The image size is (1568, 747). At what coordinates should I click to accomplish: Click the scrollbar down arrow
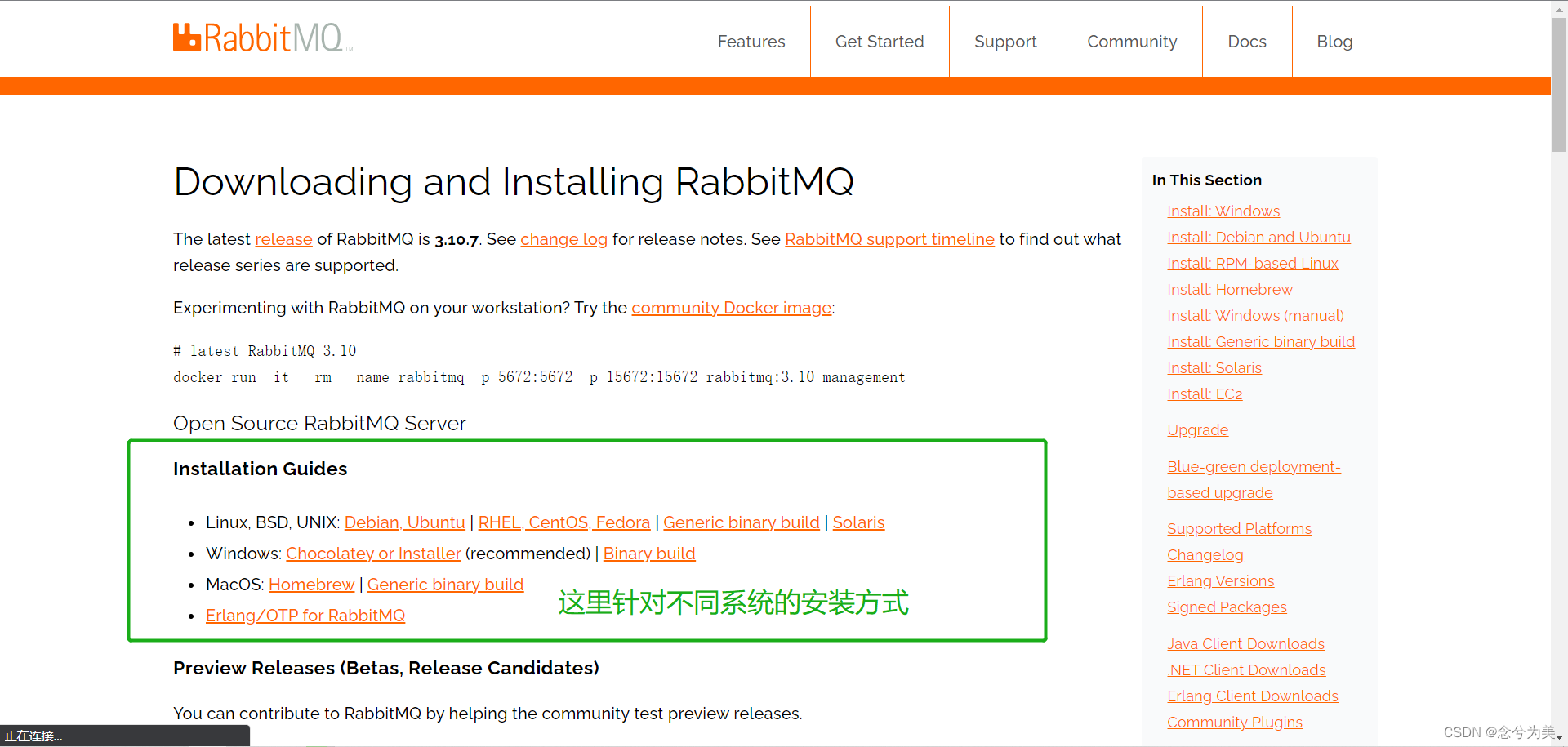click(x=1559, y=737)
